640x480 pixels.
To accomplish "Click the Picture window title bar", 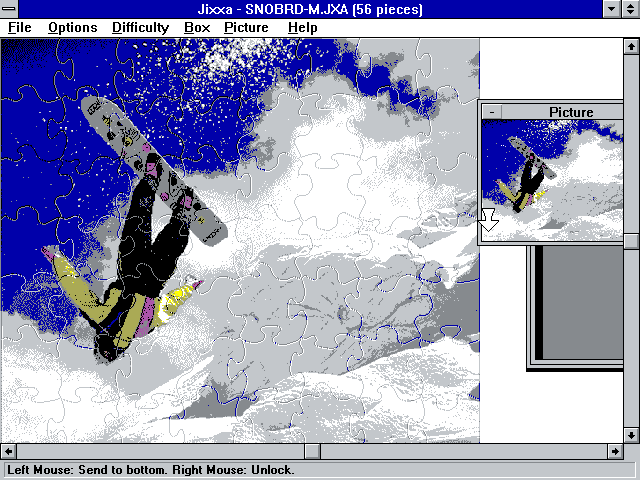I will point(570,112).
